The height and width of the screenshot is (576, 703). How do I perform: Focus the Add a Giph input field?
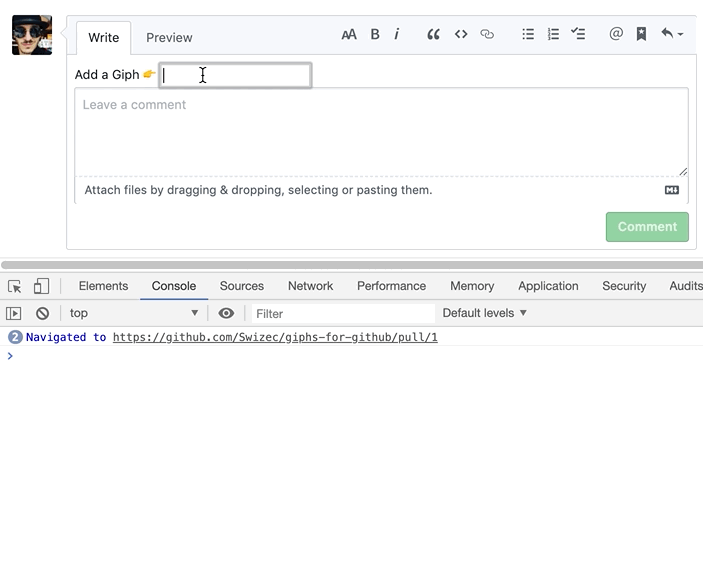235,75
